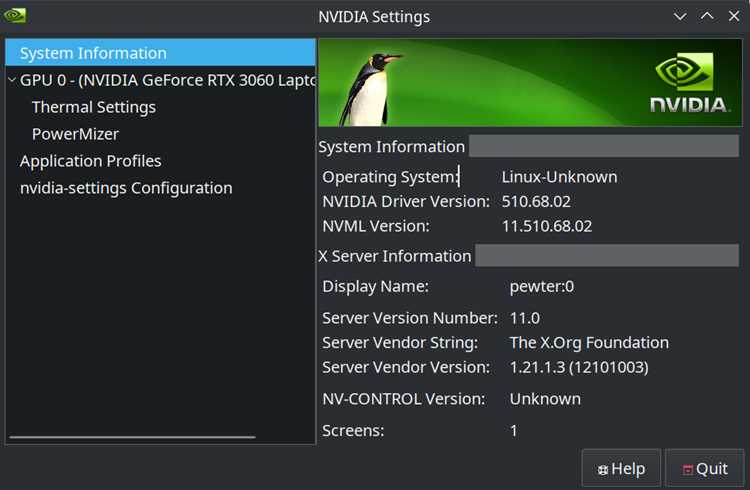This screenshot has width=750, height=490.
Task: Click the Quit button
Action: (705, 468)
